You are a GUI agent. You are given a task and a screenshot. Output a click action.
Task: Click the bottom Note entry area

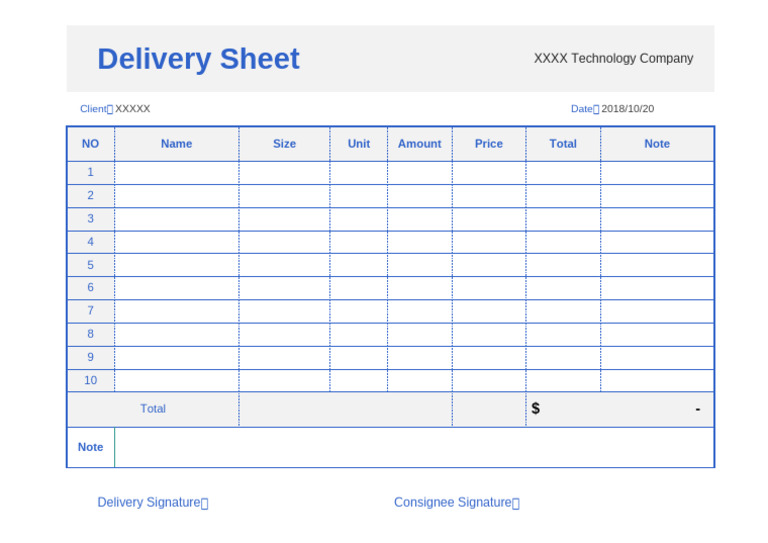point(414,448)
